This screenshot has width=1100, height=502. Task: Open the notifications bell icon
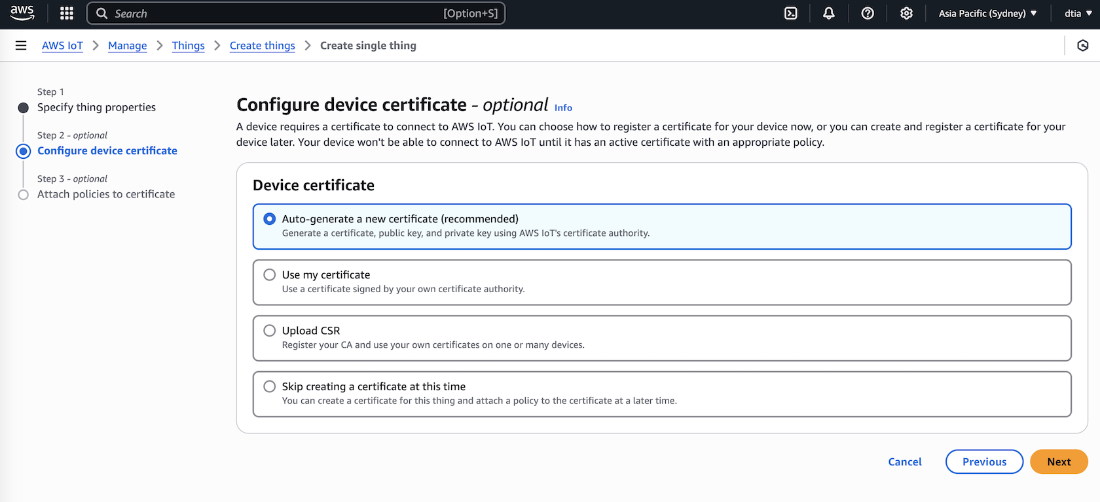coord(829,13)
